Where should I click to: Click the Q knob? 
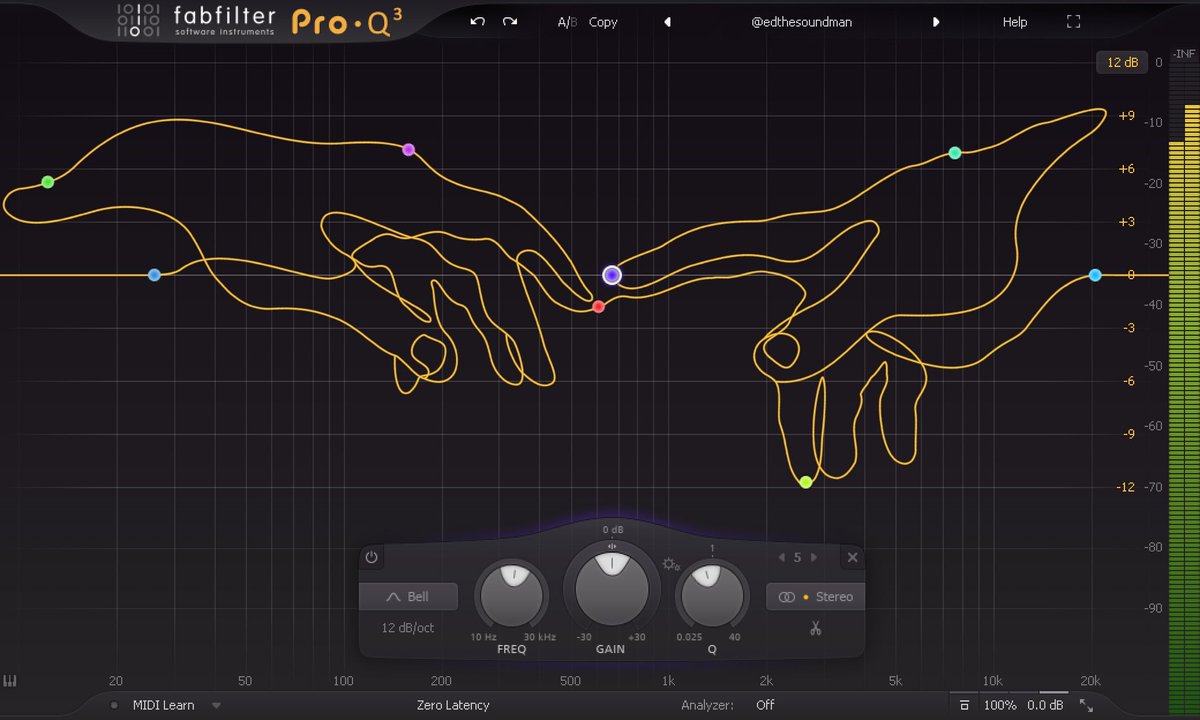[x=712, y=596]
